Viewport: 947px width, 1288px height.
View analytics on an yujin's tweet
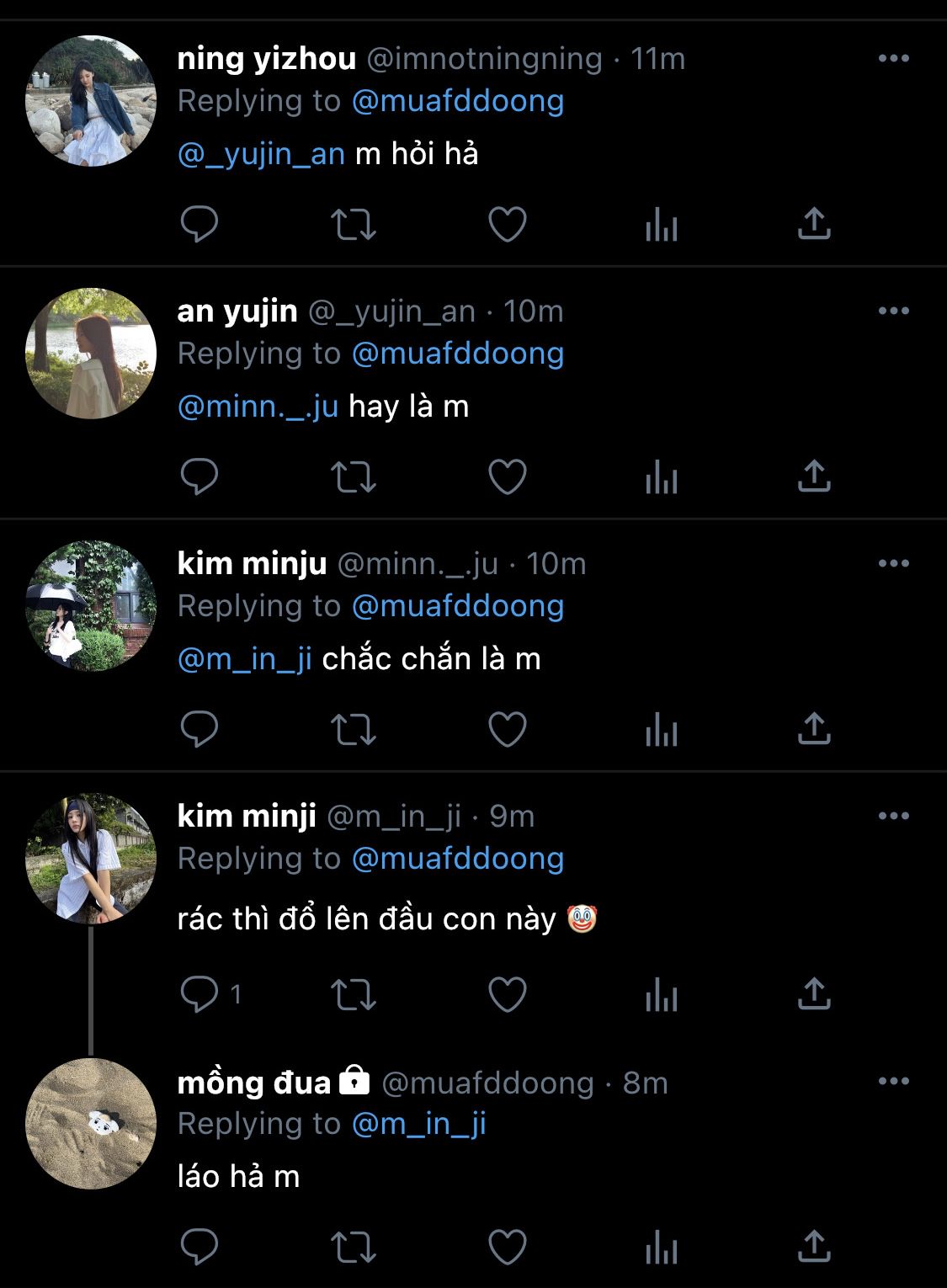[x=661, y=476]
